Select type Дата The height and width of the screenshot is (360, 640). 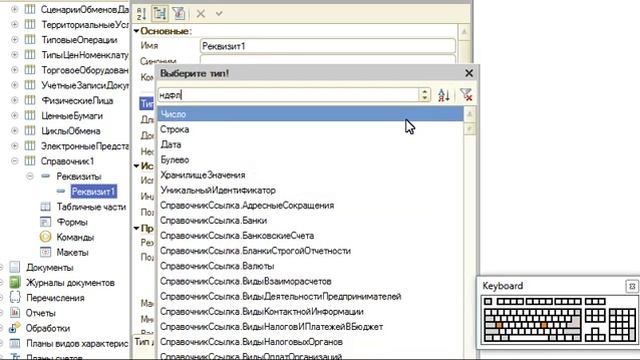tap(310, 144)
